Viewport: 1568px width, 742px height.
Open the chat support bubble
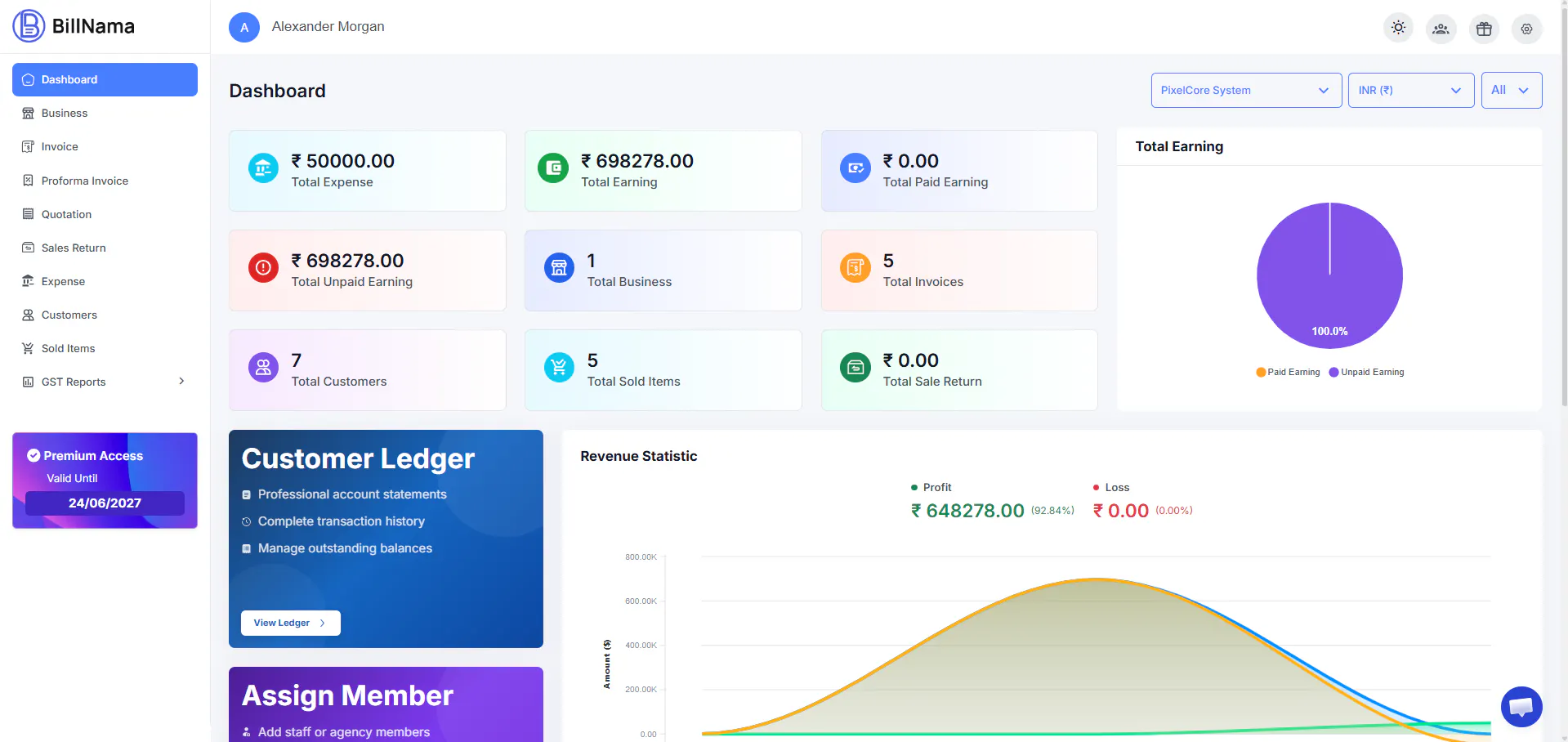pos(1521,706)
